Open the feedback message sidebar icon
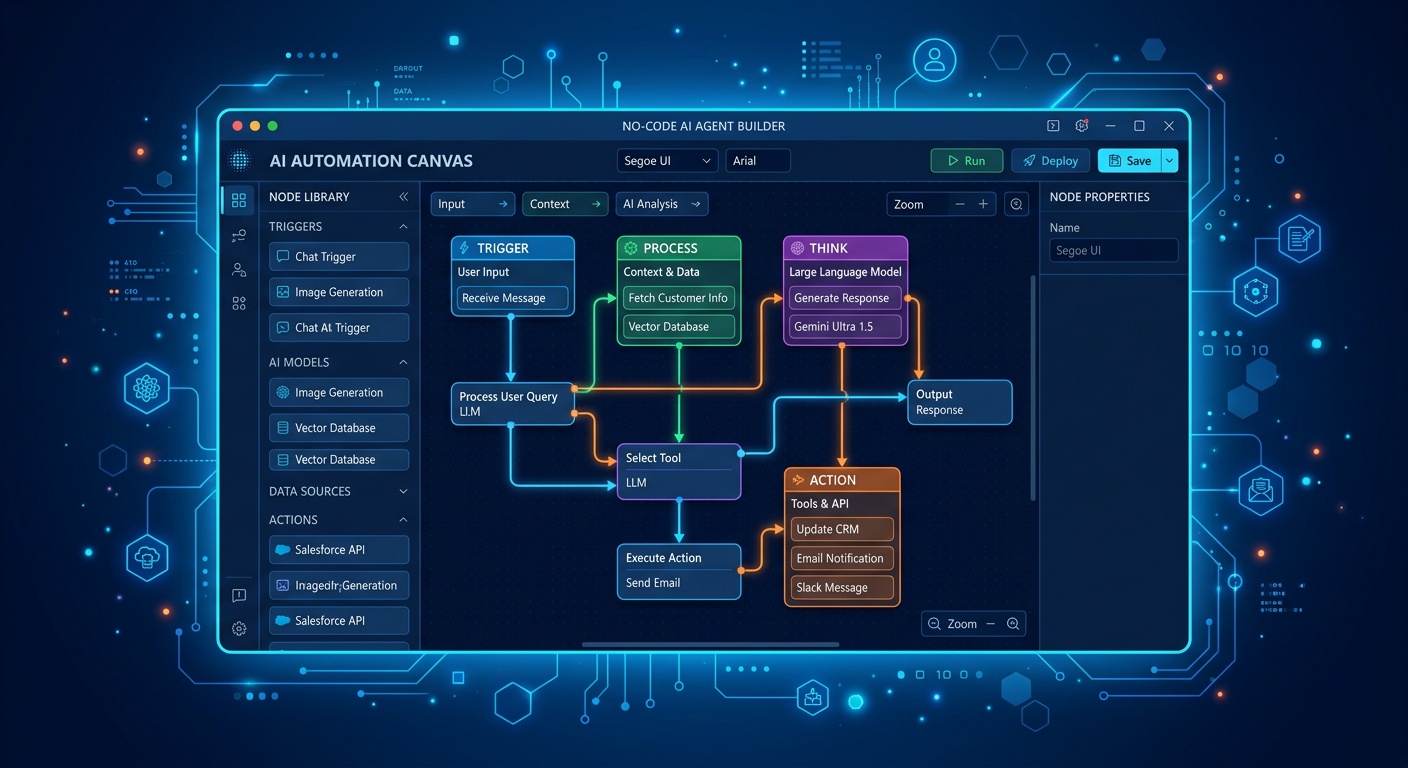This screenshot has width=1408, height=768. point(239,596)
